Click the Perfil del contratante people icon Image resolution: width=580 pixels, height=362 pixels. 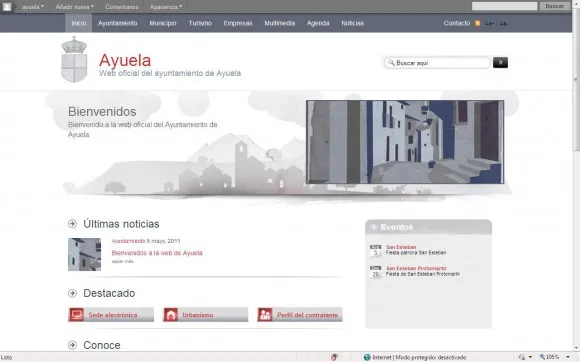(265, 315)
